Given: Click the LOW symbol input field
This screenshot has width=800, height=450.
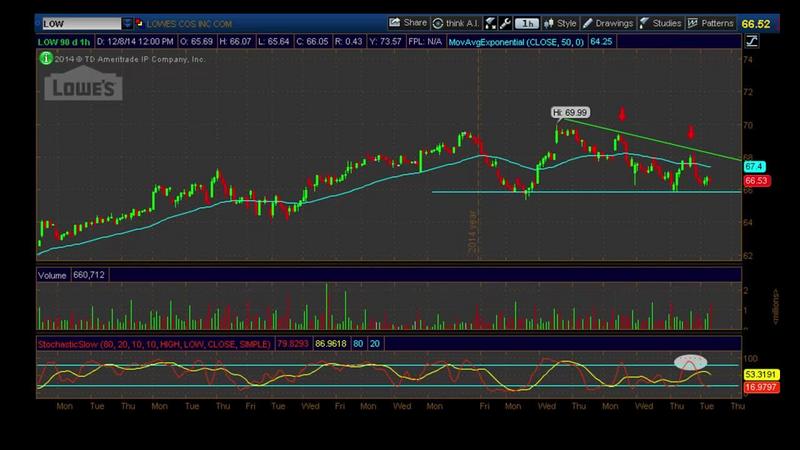Looking at the screenshot, I should point(82,23).
